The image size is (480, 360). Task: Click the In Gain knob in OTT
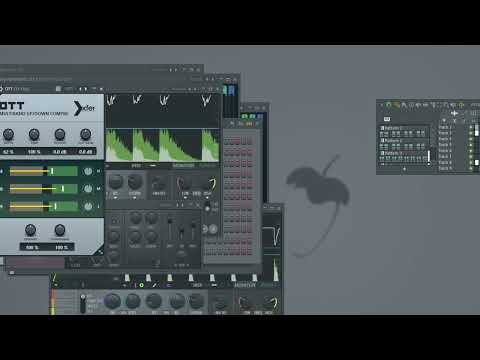point(60,134)
